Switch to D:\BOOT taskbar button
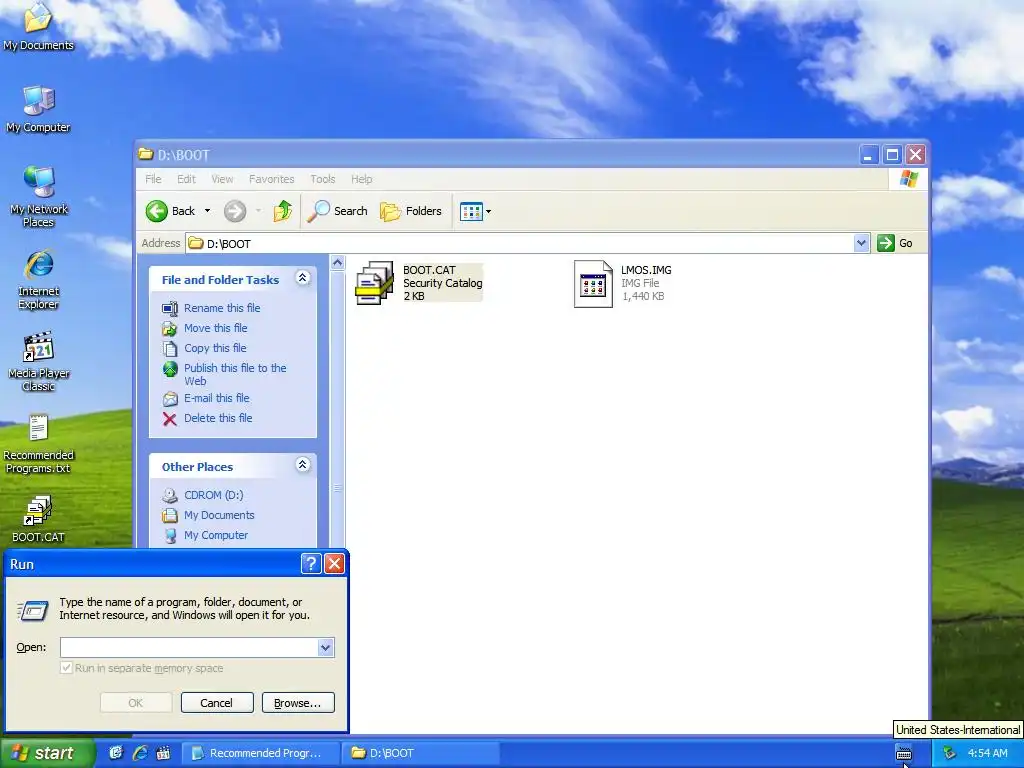The width and height of the screenshot is (1024, 768). coord(421,753)
